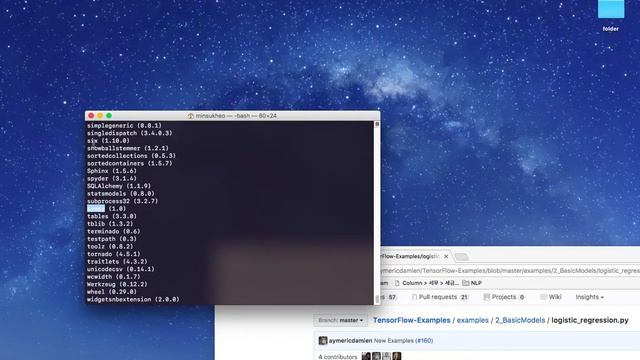640x360 pixels.
Task: Click the 'unicodecsv (0.14.1)' terminal line
Action: [x=121, y=269]
